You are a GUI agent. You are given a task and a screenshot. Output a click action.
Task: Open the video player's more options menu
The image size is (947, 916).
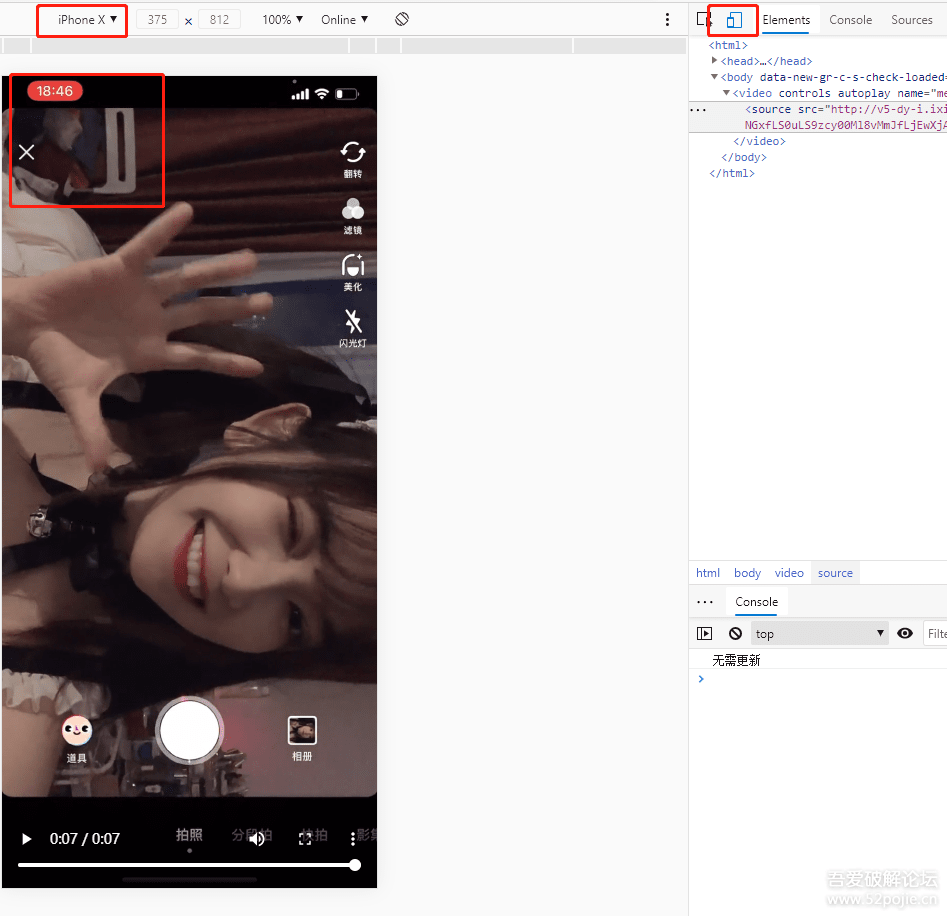352,839
